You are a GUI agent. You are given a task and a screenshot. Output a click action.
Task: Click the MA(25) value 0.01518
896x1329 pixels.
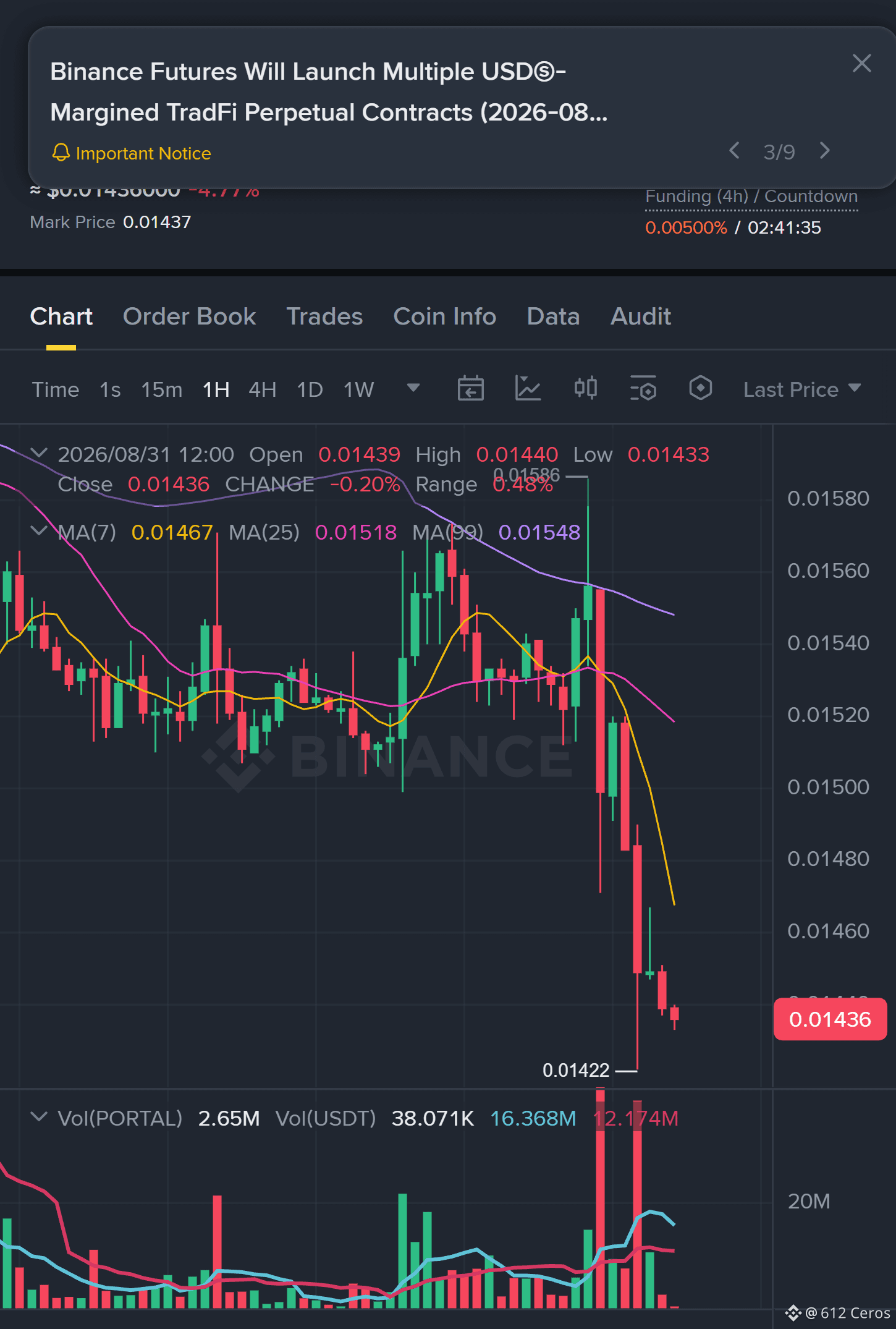click(356, 532)
